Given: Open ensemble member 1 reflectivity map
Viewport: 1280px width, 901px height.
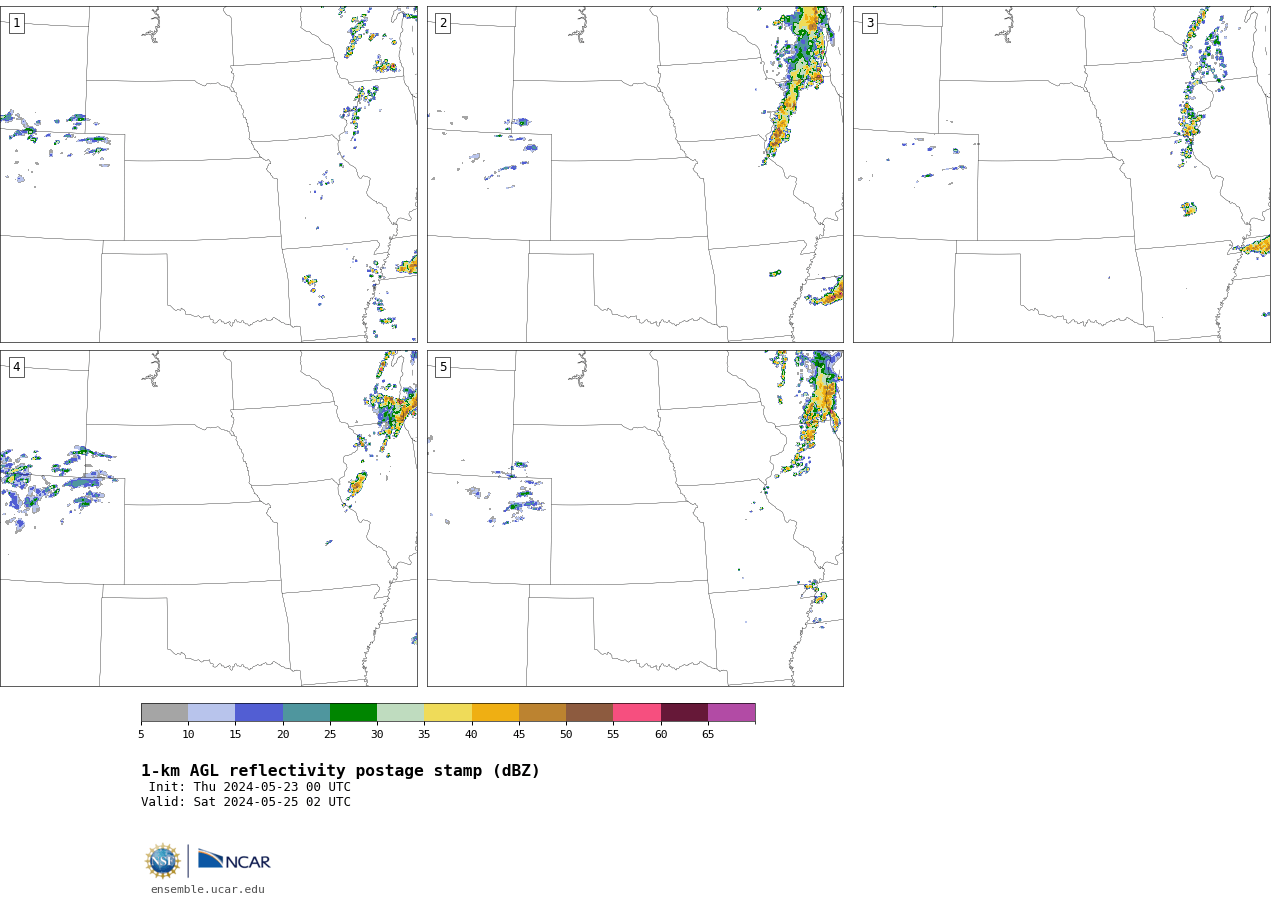Looking at the screenshot, I should point(209,174).
